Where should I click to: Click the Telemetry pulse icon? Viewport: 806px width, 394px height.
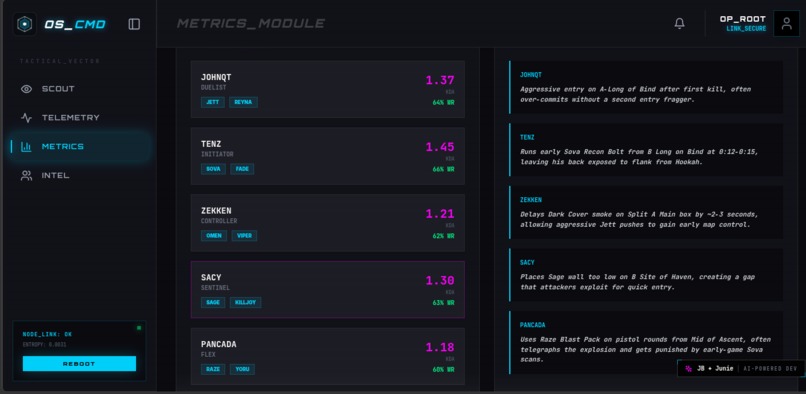point(26,118)
